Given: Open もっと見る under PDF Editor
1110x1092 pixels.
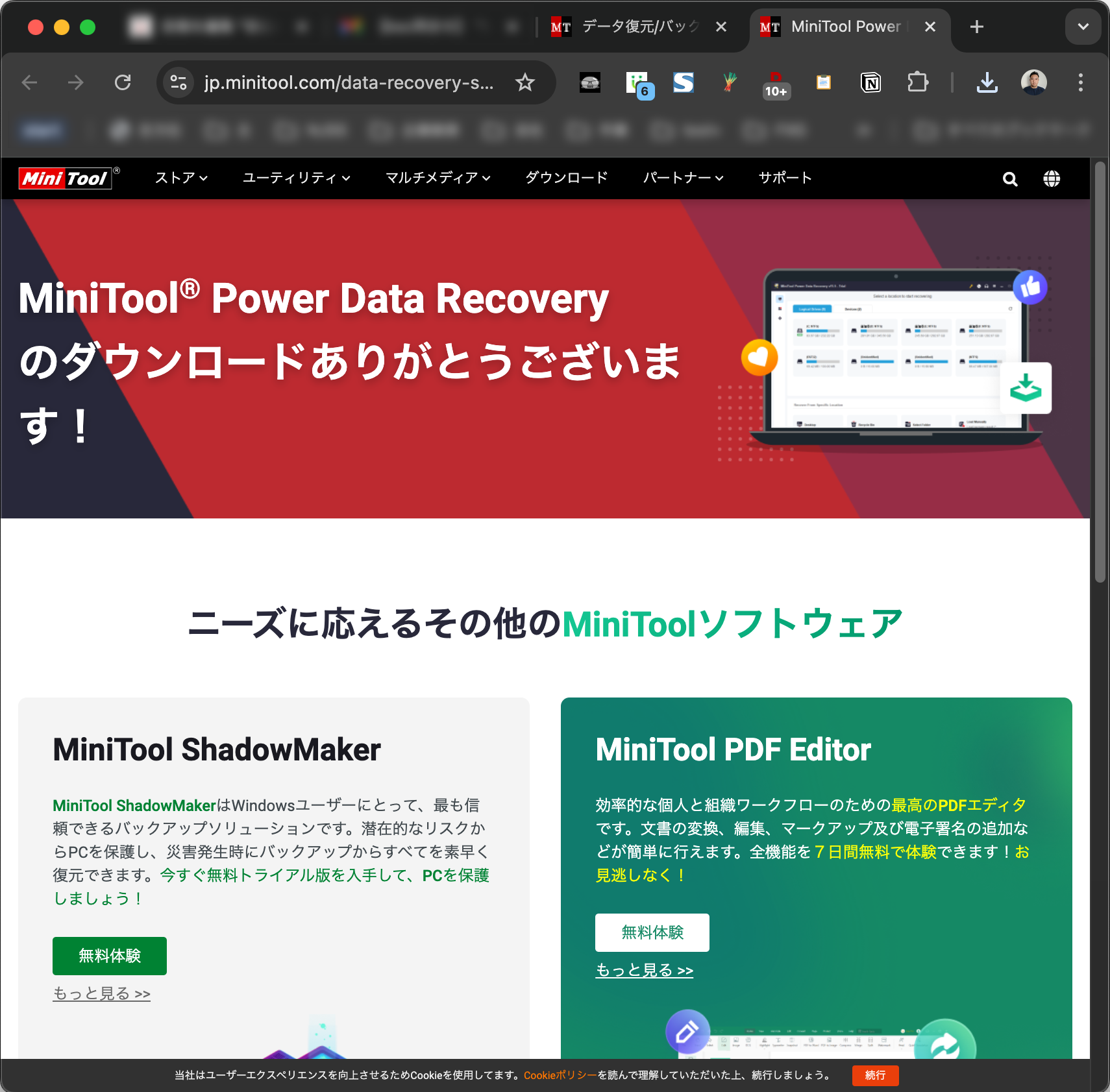Looking at the screenshot, I should point(645,970).
